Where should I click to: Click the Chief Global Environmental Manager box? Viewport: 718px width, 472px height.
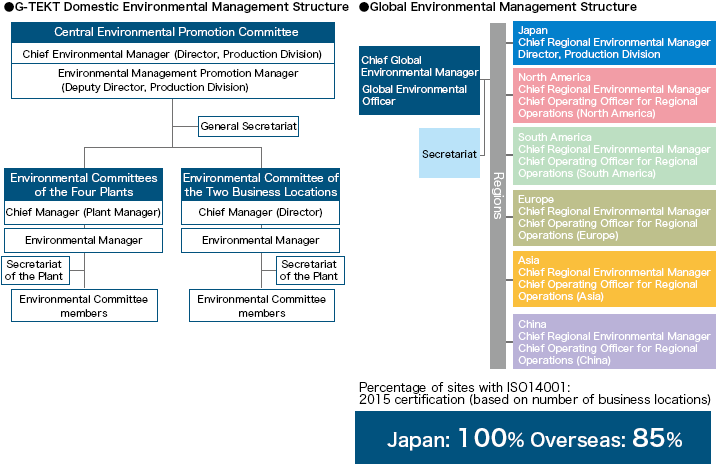tap(419, 81)
